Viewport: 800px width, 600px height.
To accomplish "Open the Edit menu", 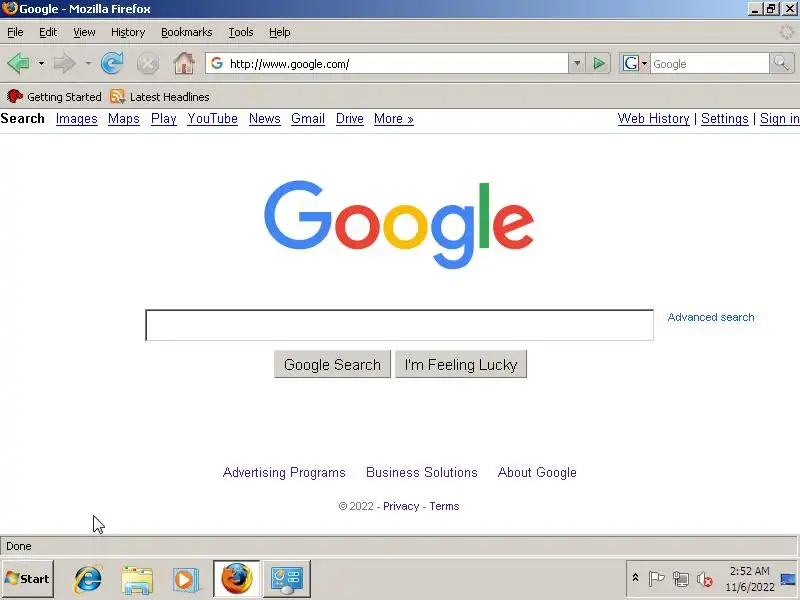I will click(48, 32).
